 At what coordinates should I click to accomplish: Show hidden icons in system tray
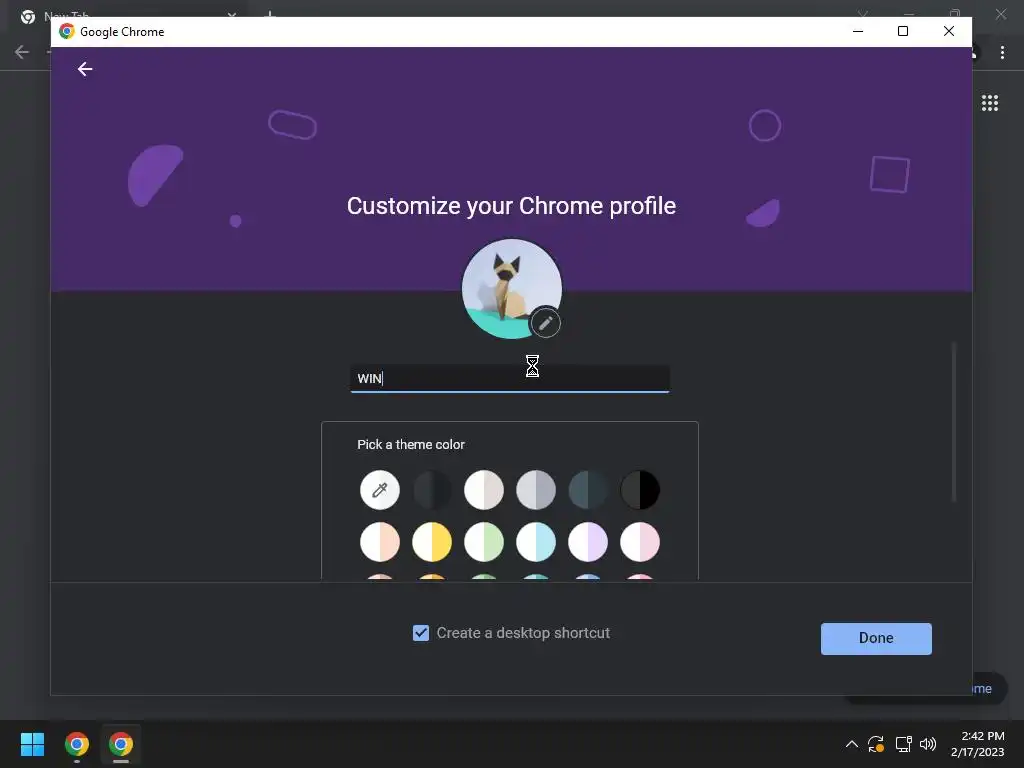pos(852,744)
